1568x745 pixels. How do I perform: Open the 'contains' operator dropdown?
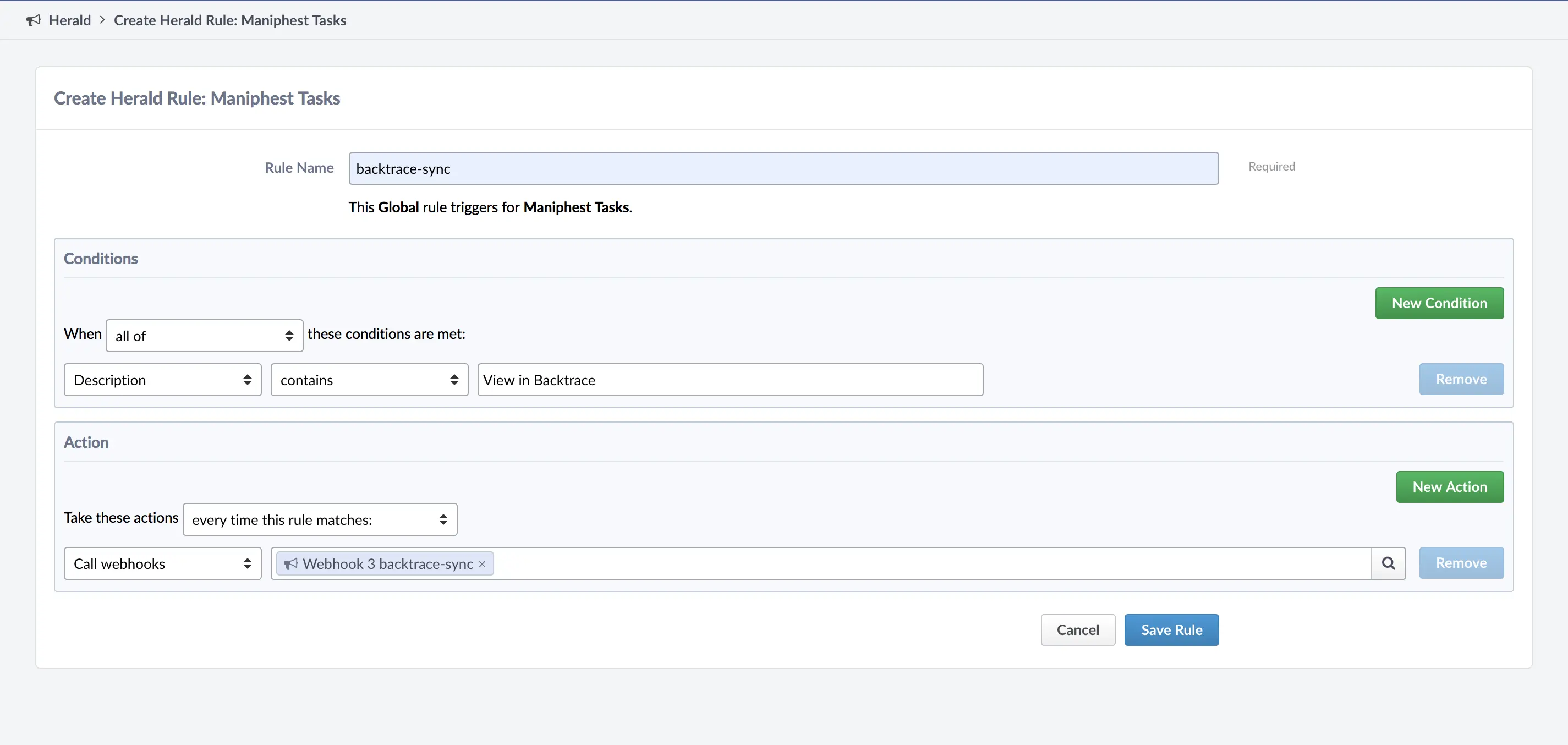pyautogui.click(x=369, y=380)
